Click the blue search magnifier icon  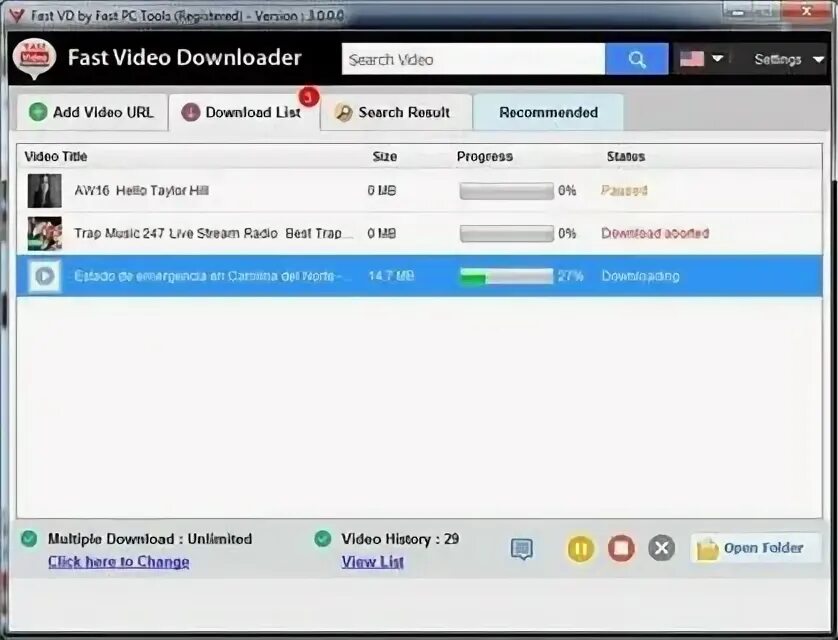tap(636, 59)
